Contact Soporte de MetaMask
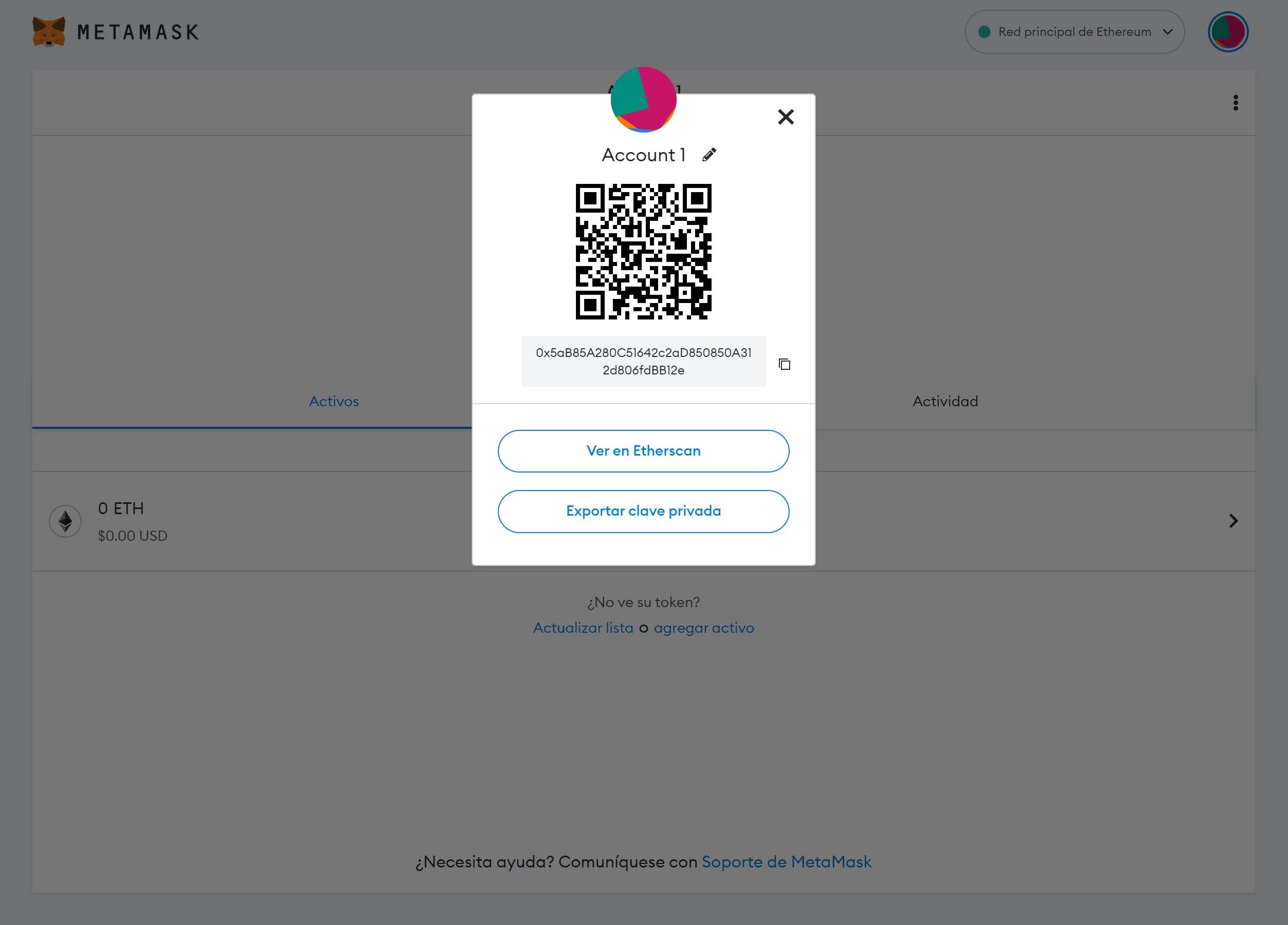Image resolution: width=1288 pixels, height=925 pixels. point(787,861)
